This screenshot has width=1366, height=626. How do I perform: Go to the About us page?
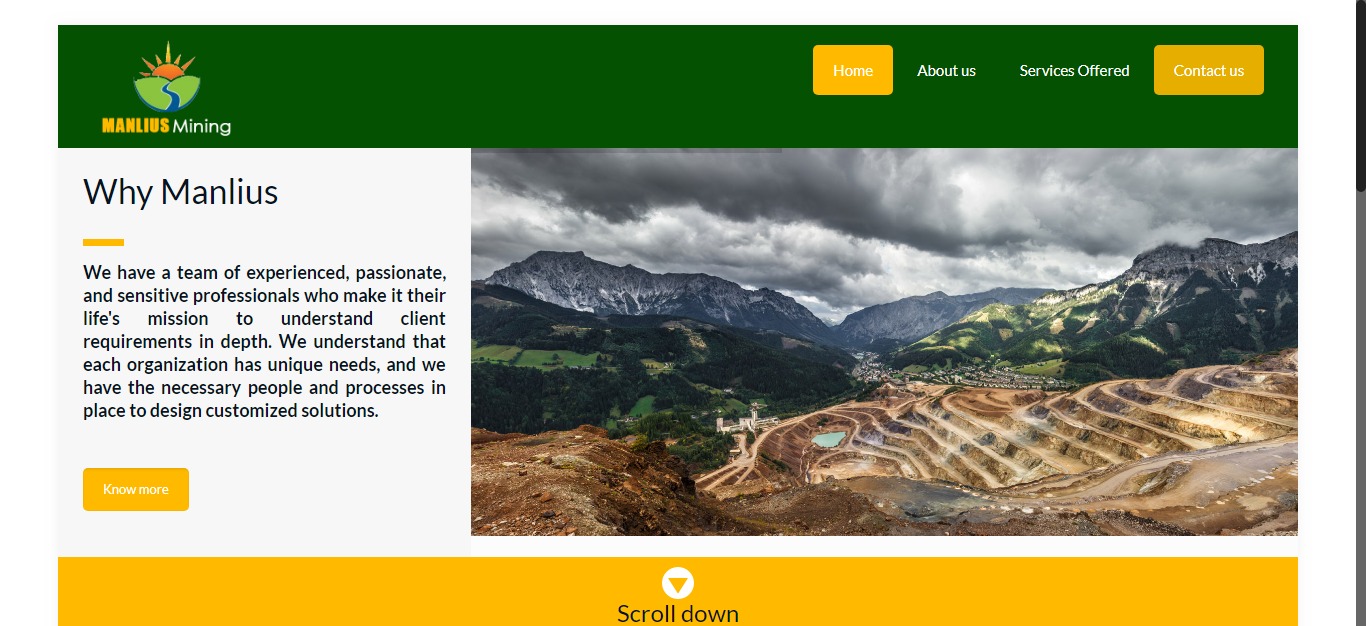pos(946,70)
